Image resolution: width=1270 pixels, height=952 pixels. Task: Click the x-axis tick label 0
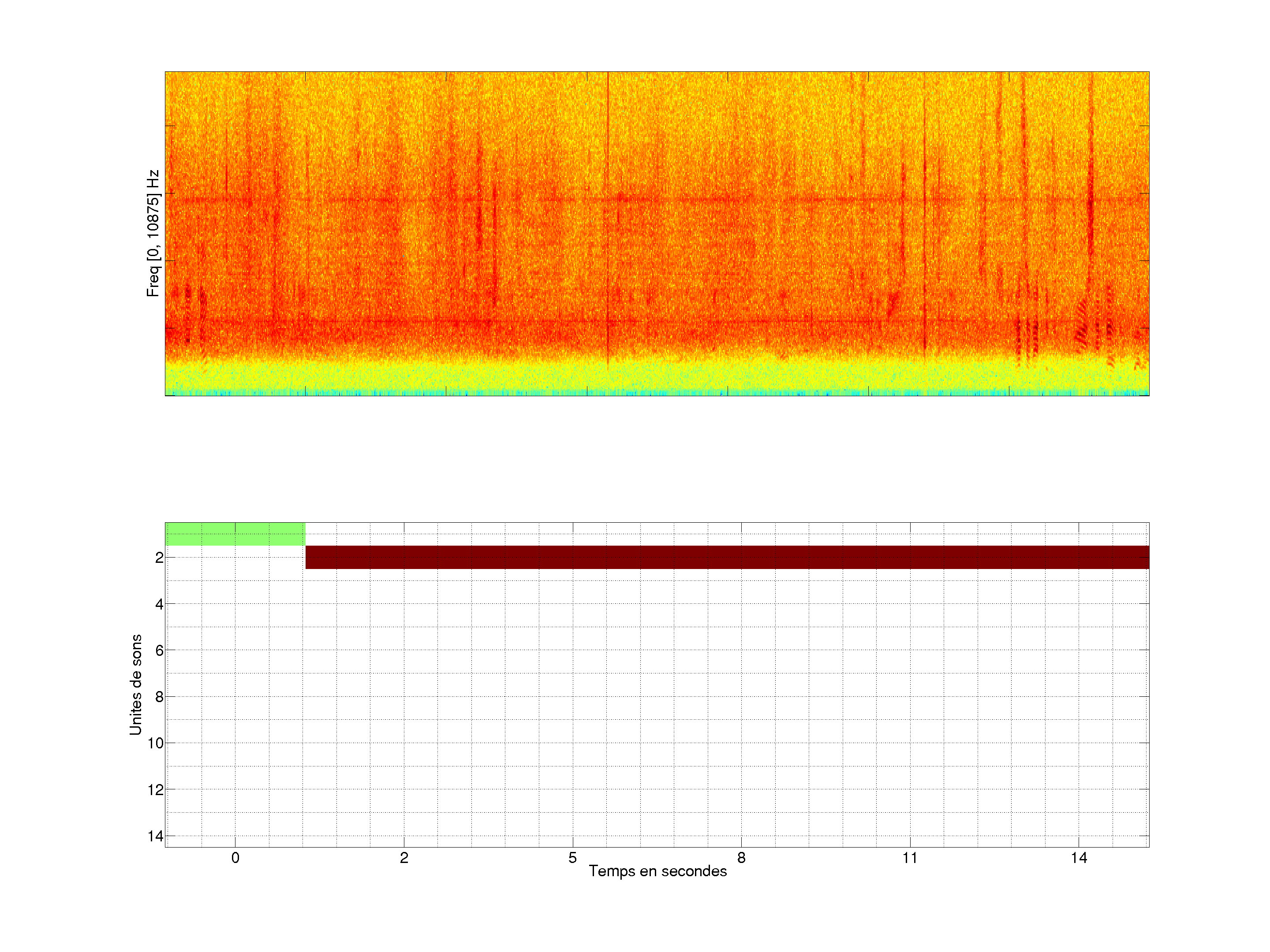235,858
